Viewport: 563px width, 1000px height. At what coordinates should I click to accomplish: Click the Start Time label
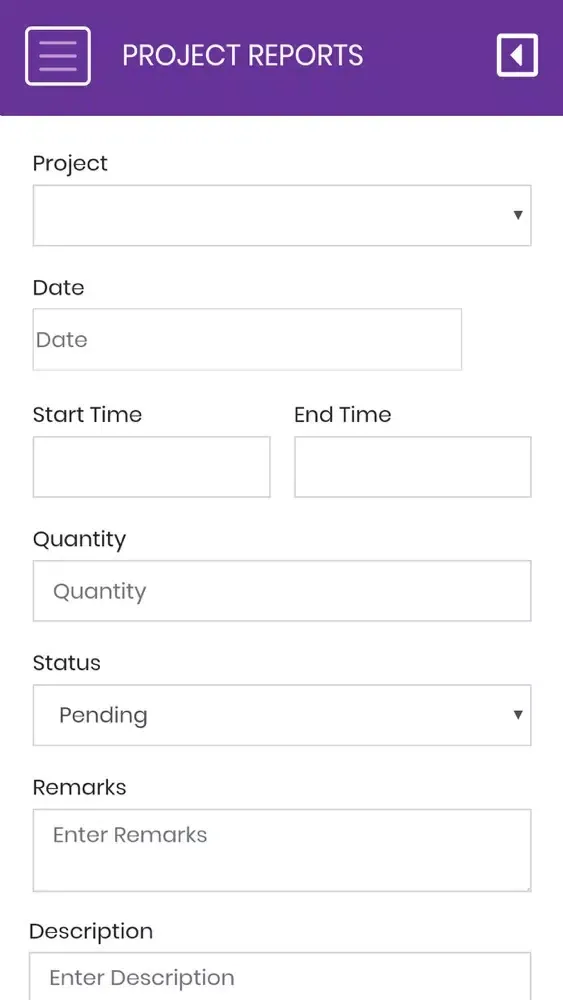(x=87, y=415)
